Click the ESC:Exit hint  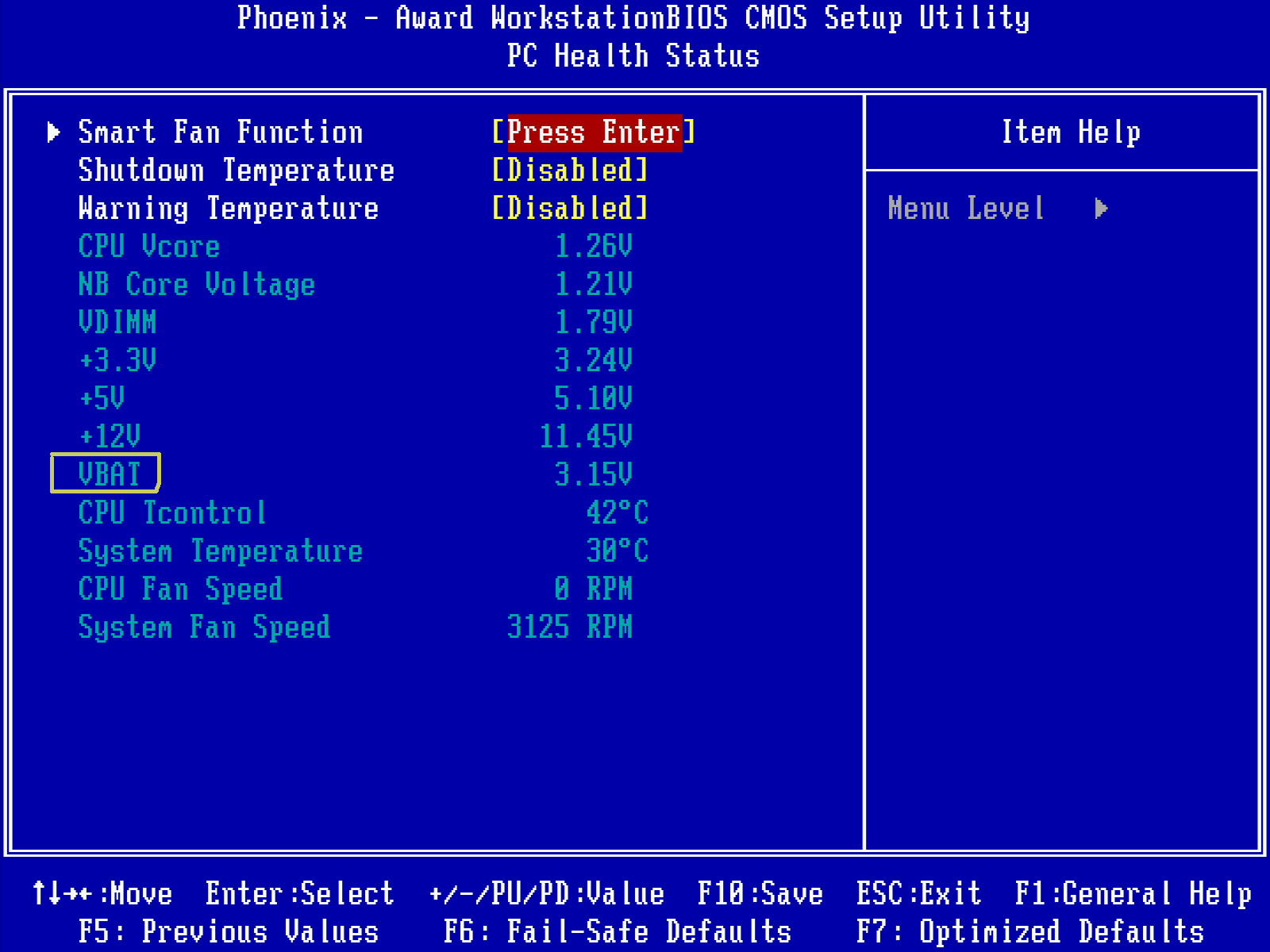(919, 893)
